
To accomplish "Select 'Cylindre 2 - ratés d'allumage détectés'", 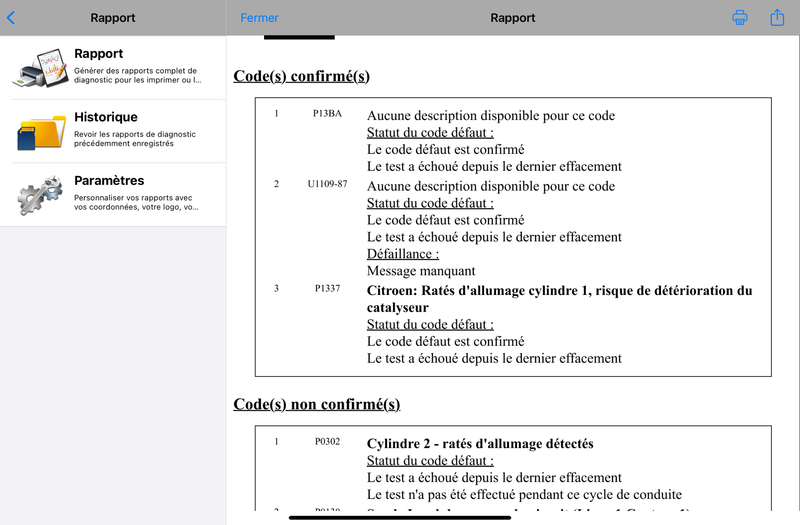I will pos(480,444).
